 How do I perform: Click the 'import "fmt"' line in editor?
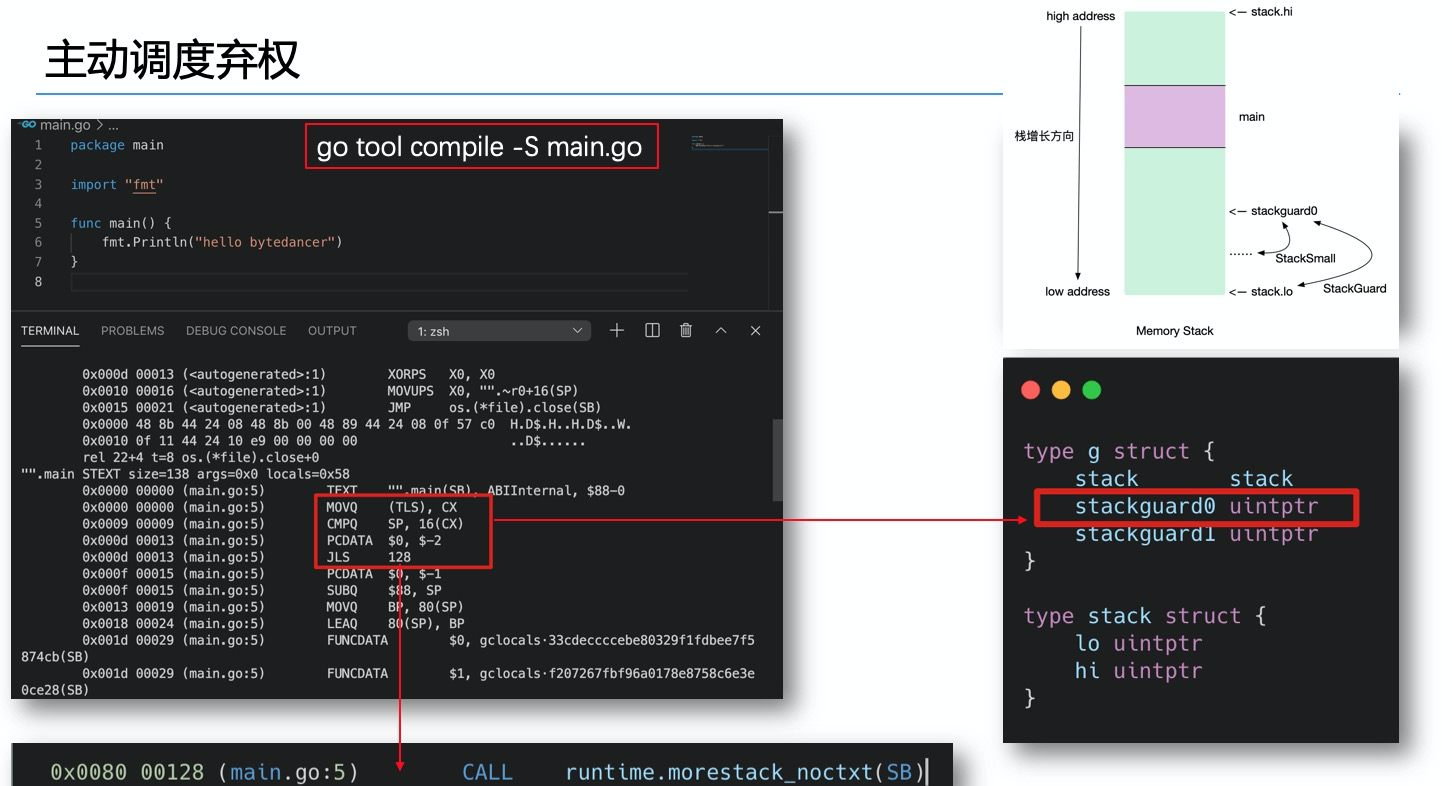117,184
